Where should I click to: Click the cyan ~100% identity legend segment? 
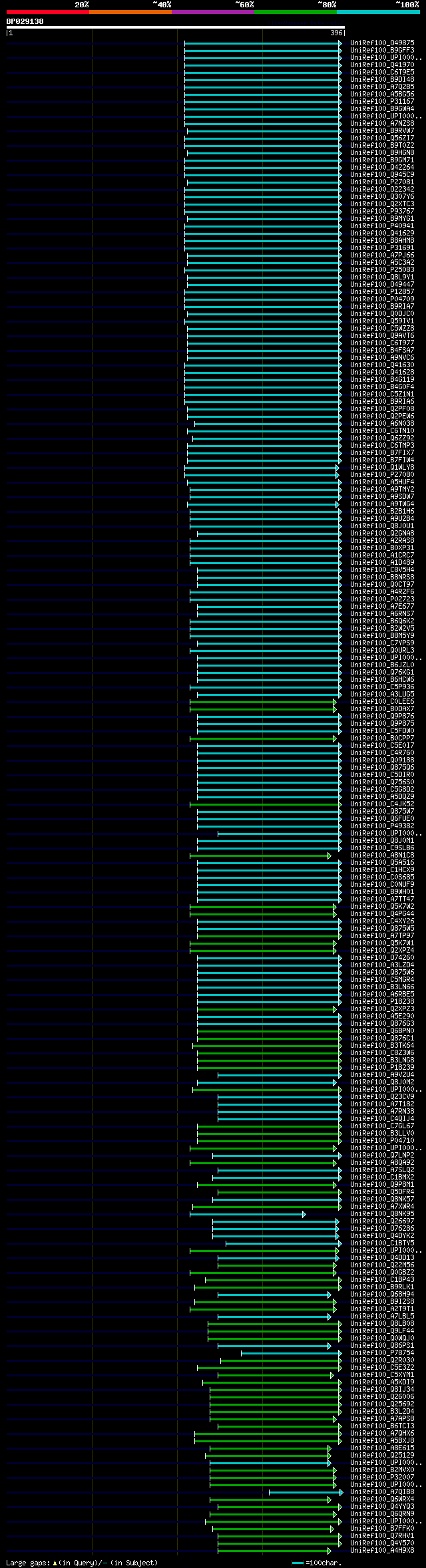coord(378,11)
